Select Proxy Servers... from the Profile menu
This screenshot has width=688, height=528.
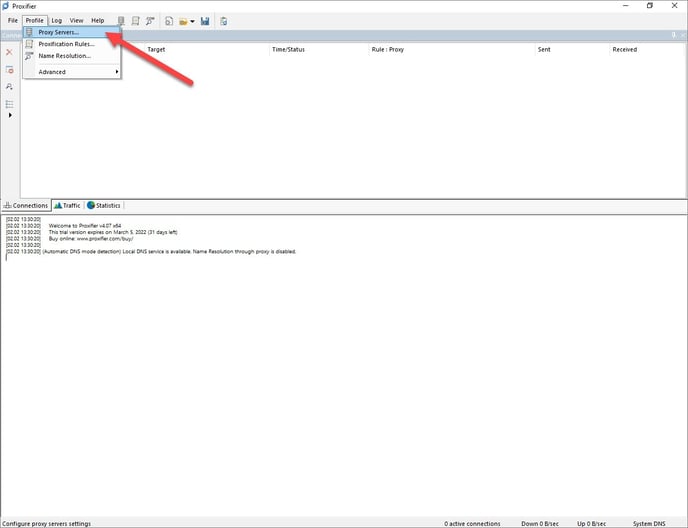[x=72, y=32]
